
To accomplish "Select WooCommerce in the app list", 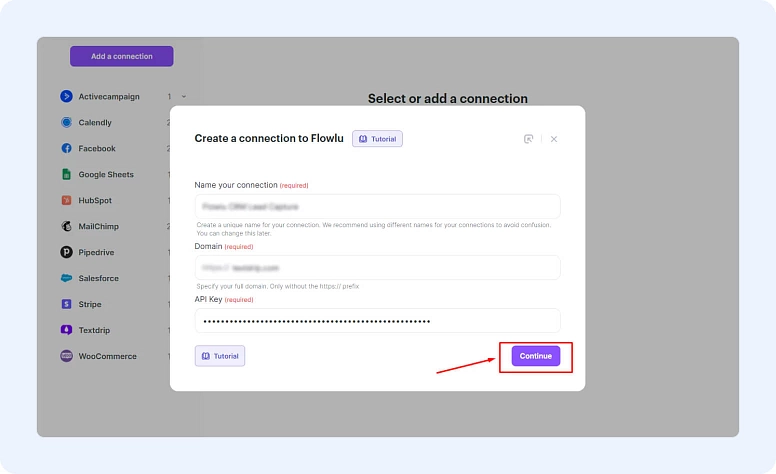I will click(107, 356).
